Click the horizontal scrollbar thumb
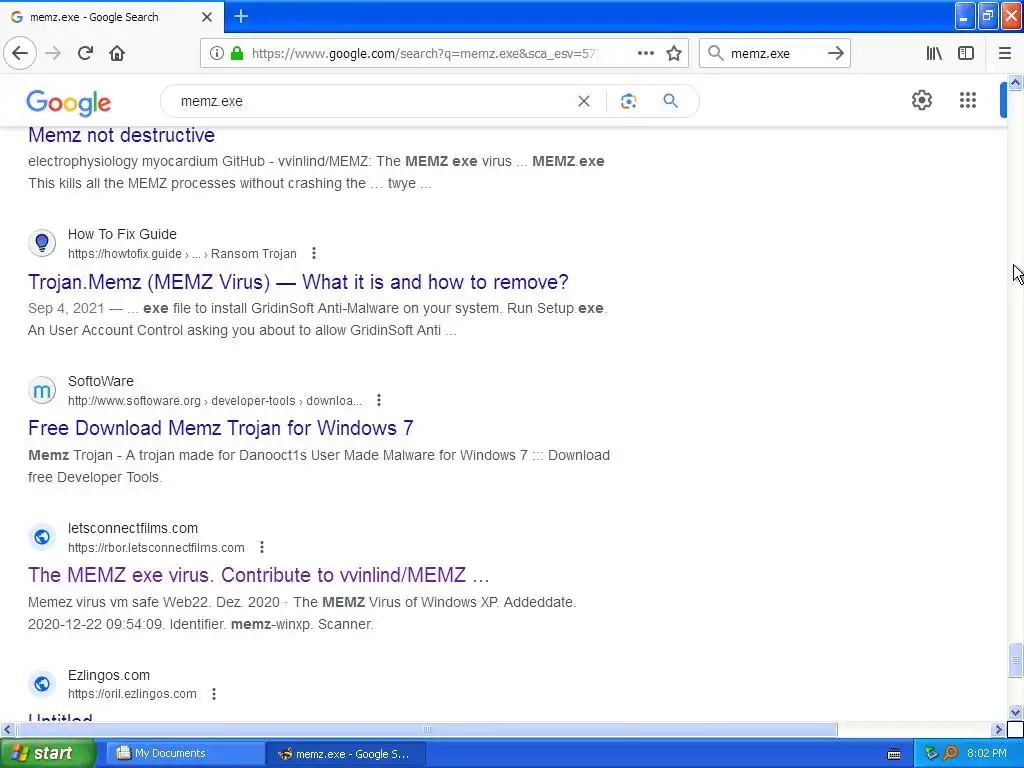The image size is (1024, 768). (x=427, y=729)
